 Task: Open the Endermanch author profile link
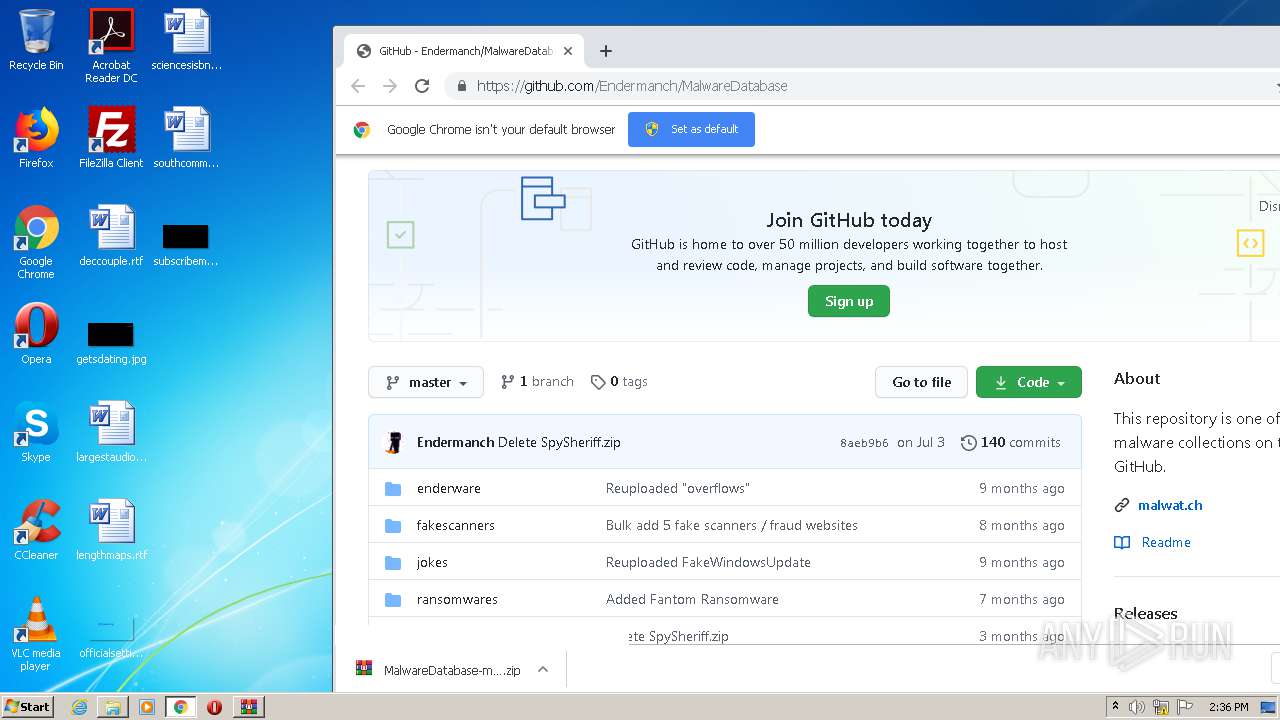pyautogui.click(x=455, y=442)
